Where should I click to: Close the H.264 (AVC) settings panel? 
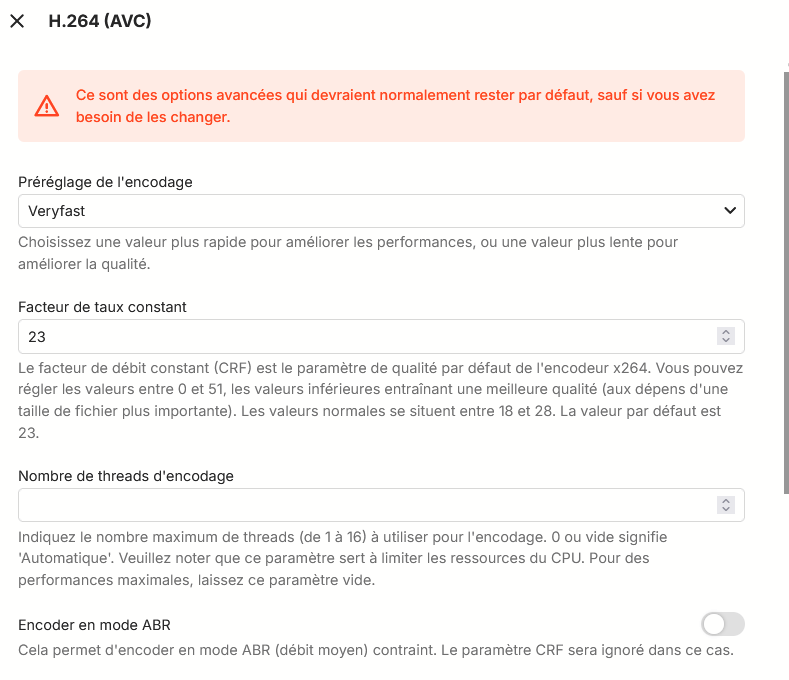click(17, 21)
